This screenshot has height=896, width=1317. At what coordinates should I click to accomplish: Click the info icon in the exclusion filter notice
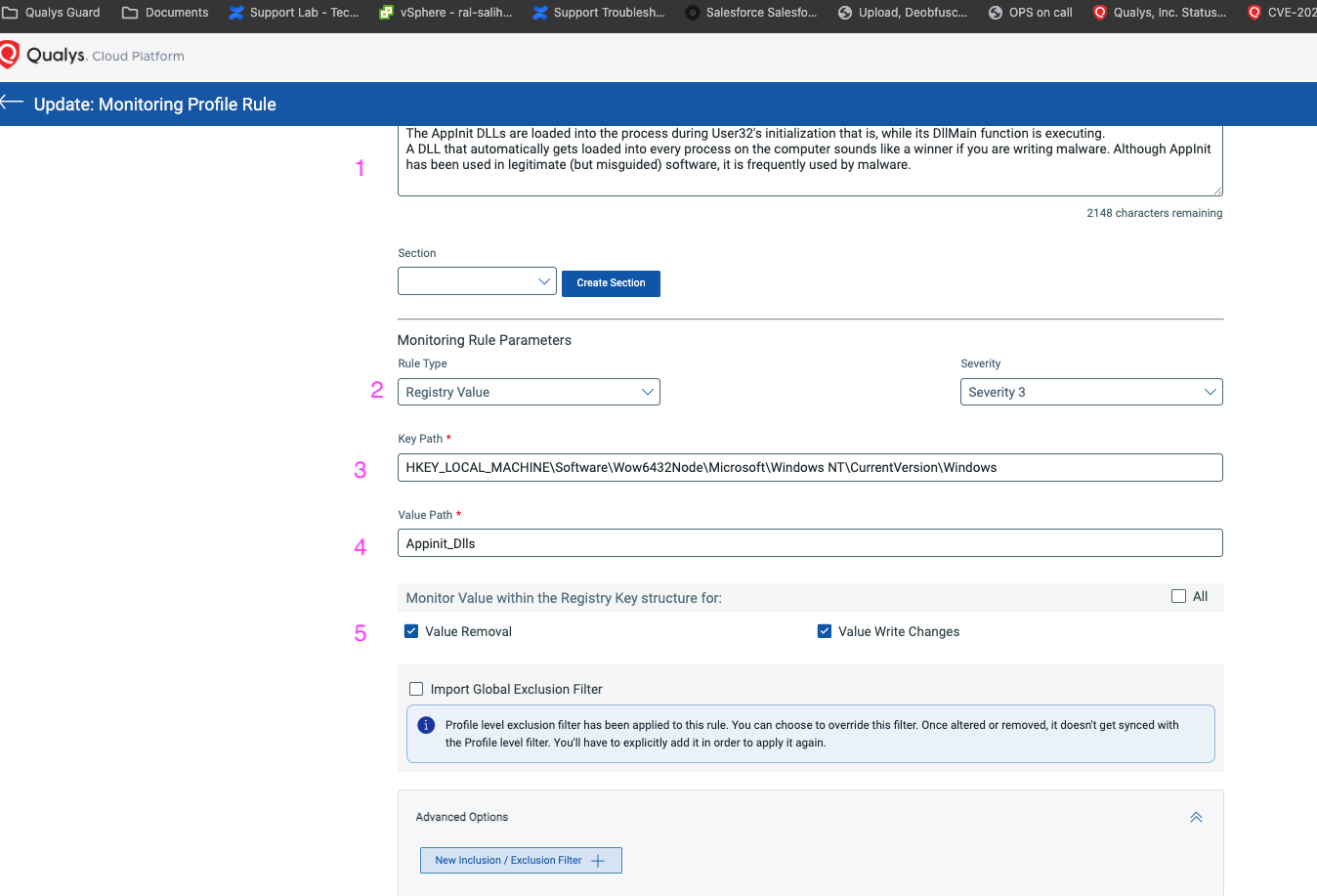click(x=426, y=724)
